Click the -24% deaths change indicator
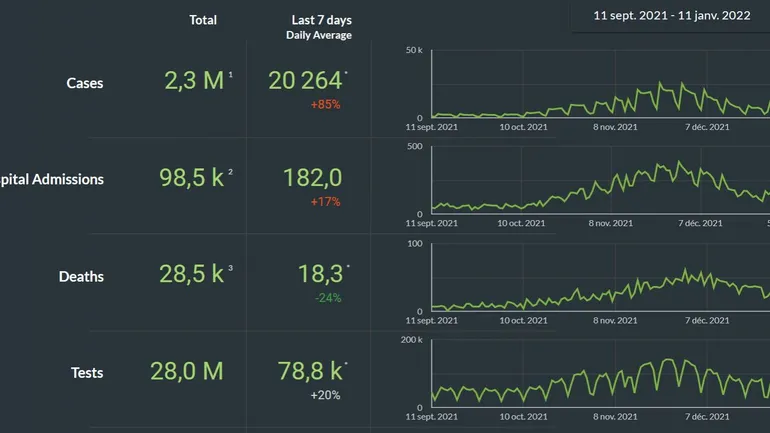 point(326,298)
